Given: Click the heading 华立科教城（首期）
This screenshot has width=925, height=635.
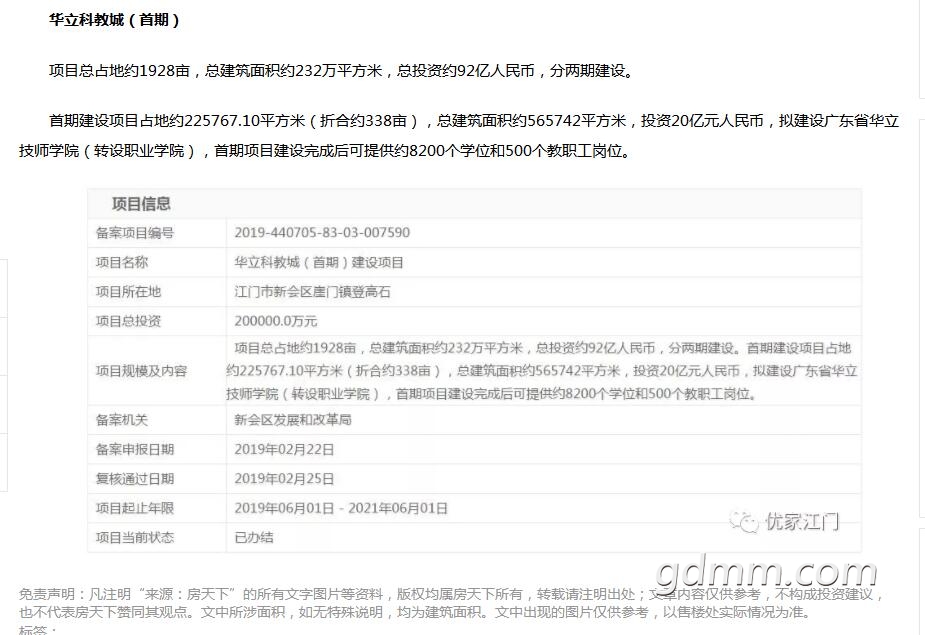Looking at the screenshot, I should pyautogui.click(x=114, y=20).
